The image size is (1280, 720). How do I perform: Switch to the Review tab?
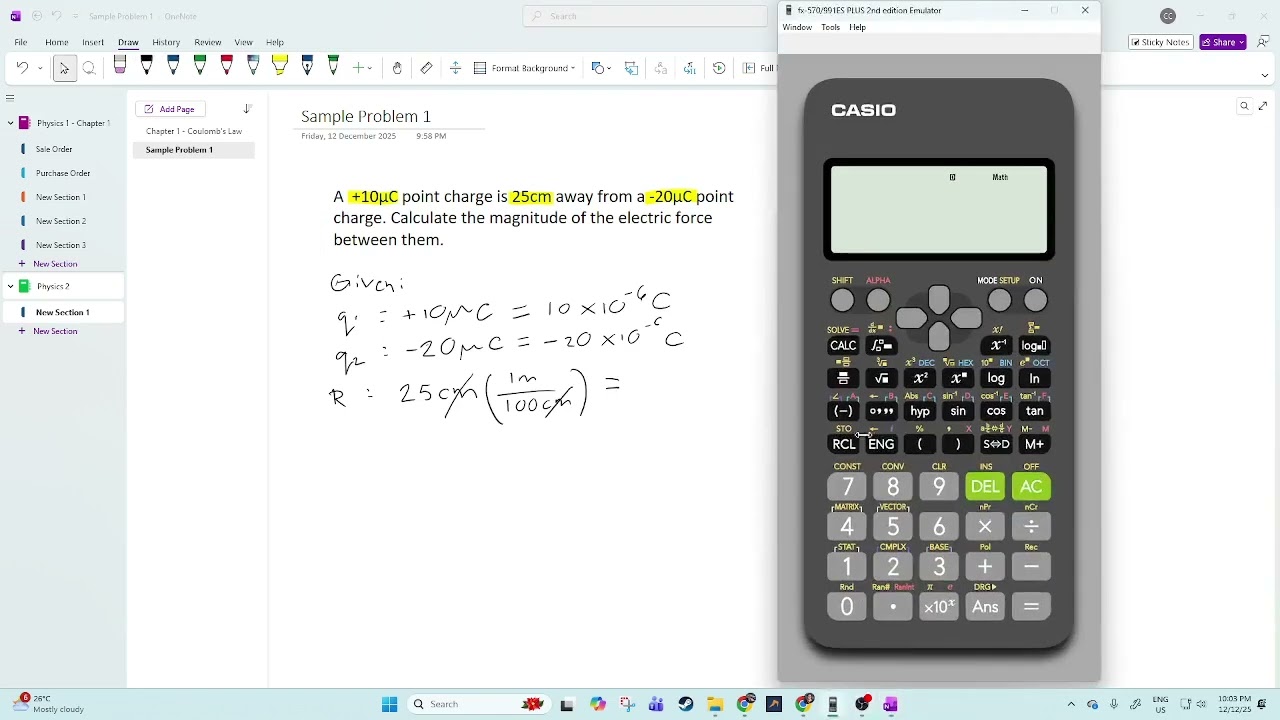tap(208, 43)
